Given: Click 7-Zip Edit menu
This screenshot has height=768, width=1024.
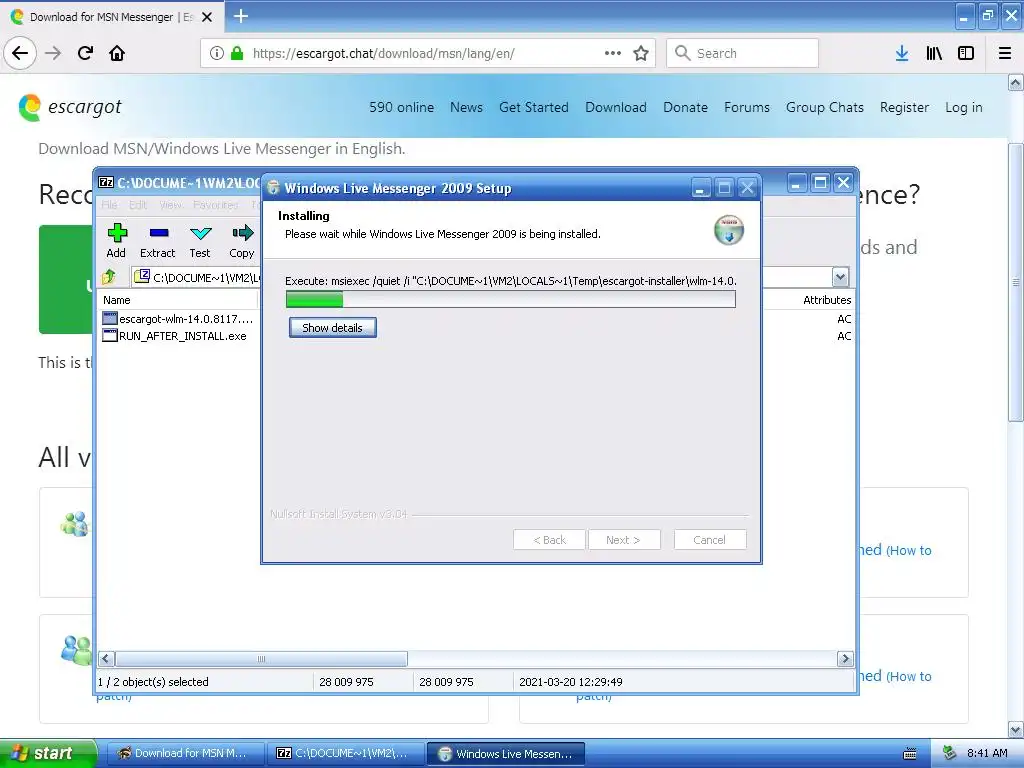Looking at the screenshot, I should [138, 205].
